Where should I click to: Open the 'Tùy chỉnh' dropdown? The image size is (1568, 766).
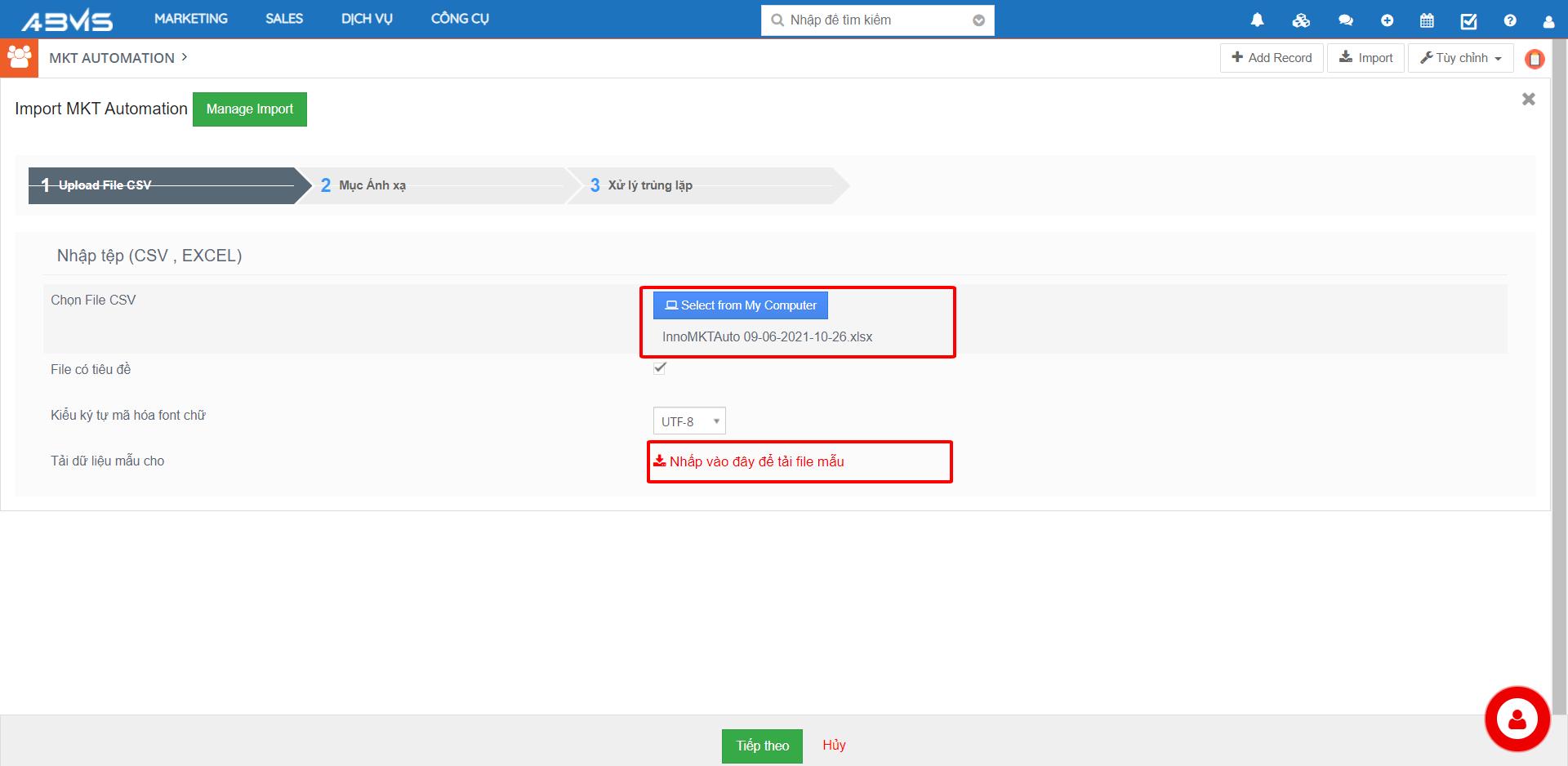[x=1460, y=58]
